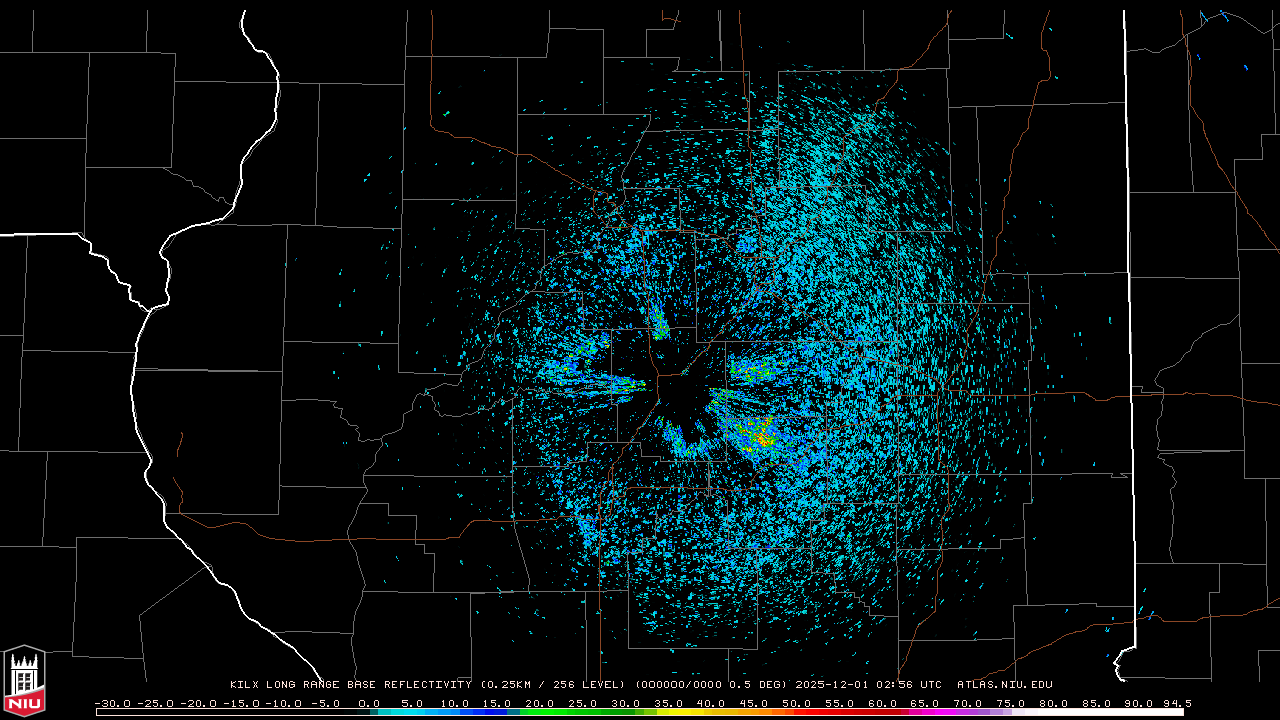The height and width of the screenshot is (720, 1280).
Task: Click the ATLAS.NIU.EDU text link
Action: point(1004,685)
